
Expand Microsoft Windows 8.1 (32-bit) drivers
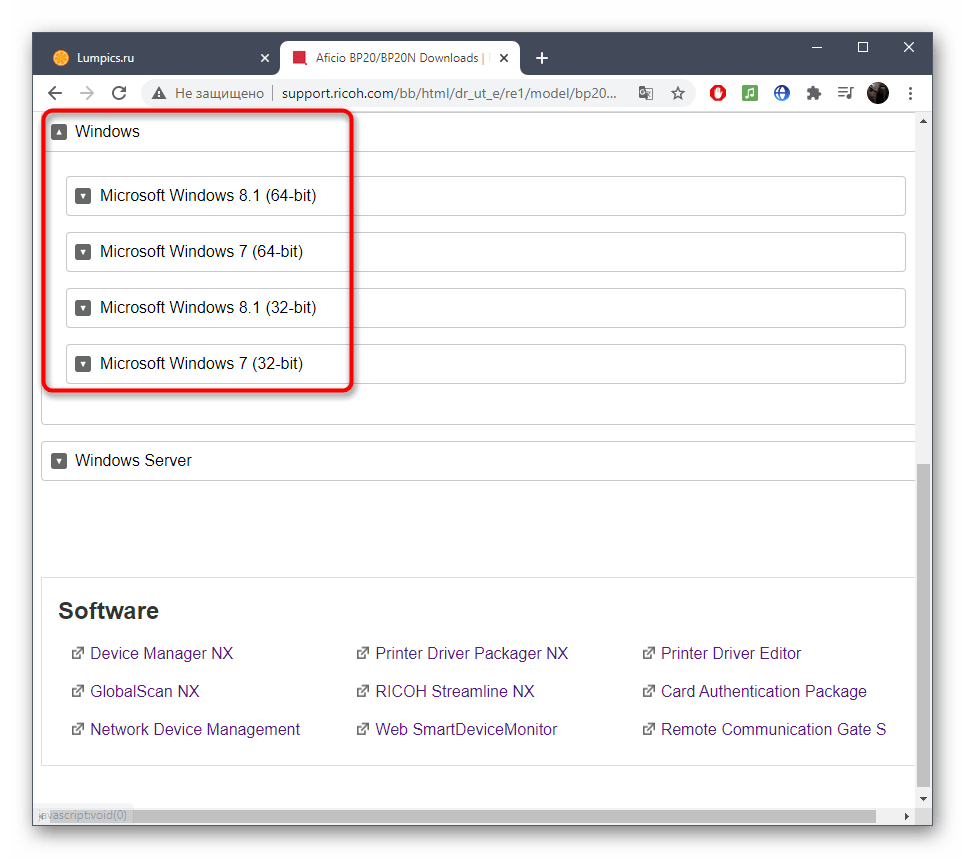(x=486, y=308)
